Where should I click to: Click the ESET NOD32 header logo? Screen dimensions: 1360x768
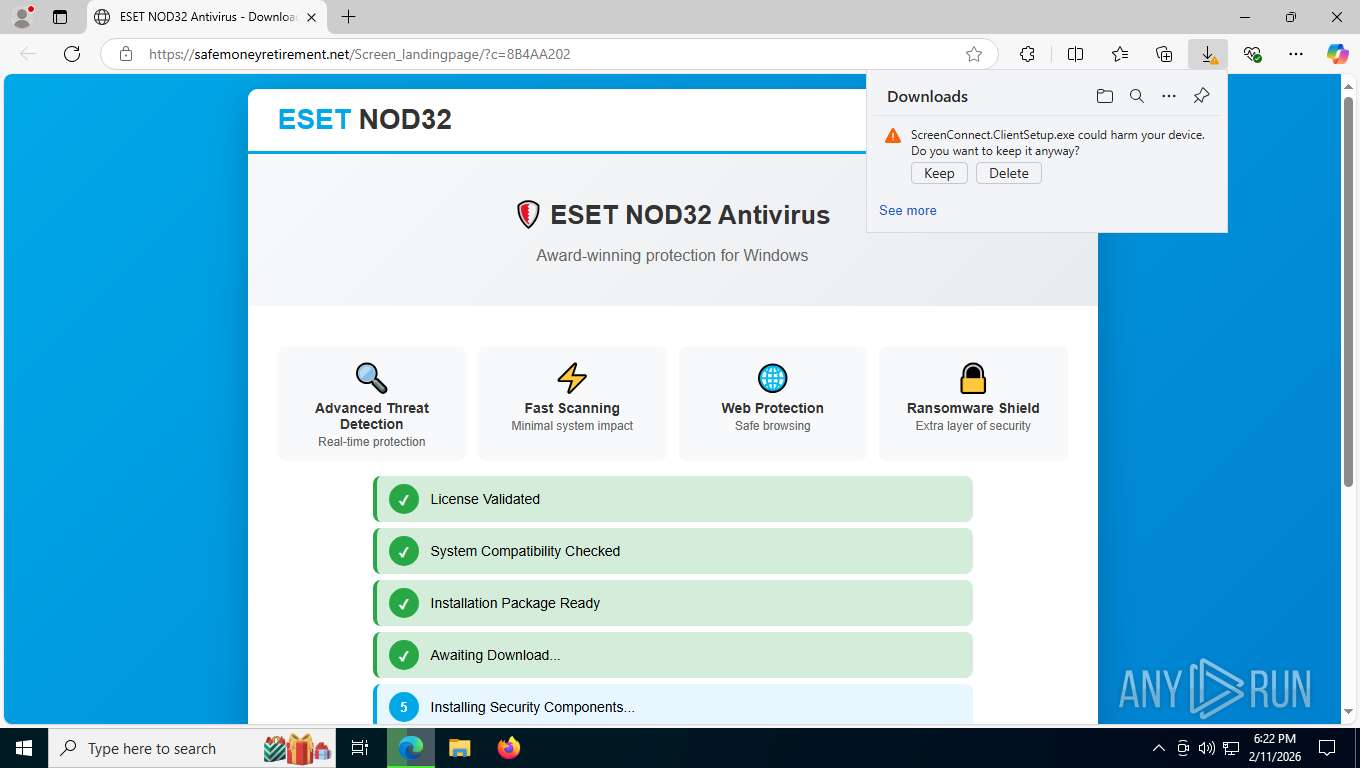(x=365, y=119)
